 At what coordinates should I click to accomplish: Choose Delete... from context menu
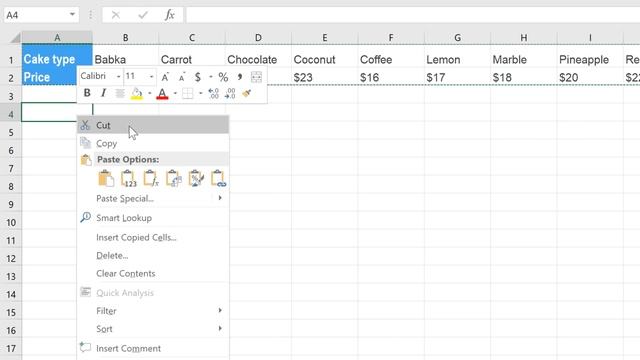[x=153, y=256]
